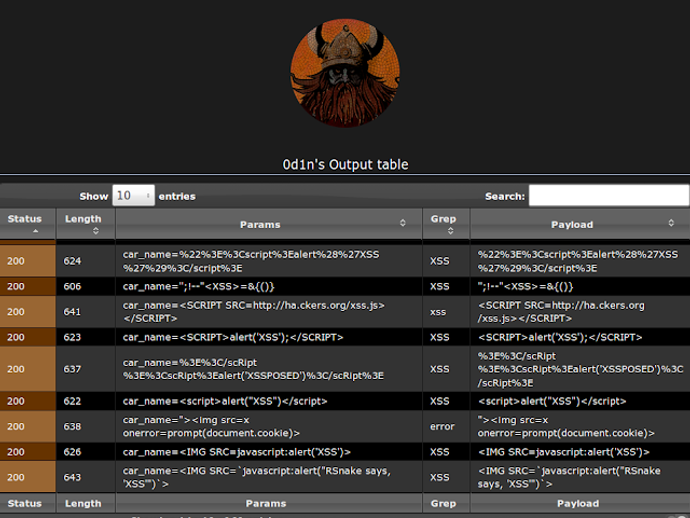Click Payload cell with ha.ckers.org /xss.js
The image size is (690, 518).
click(x=580, y=312)
